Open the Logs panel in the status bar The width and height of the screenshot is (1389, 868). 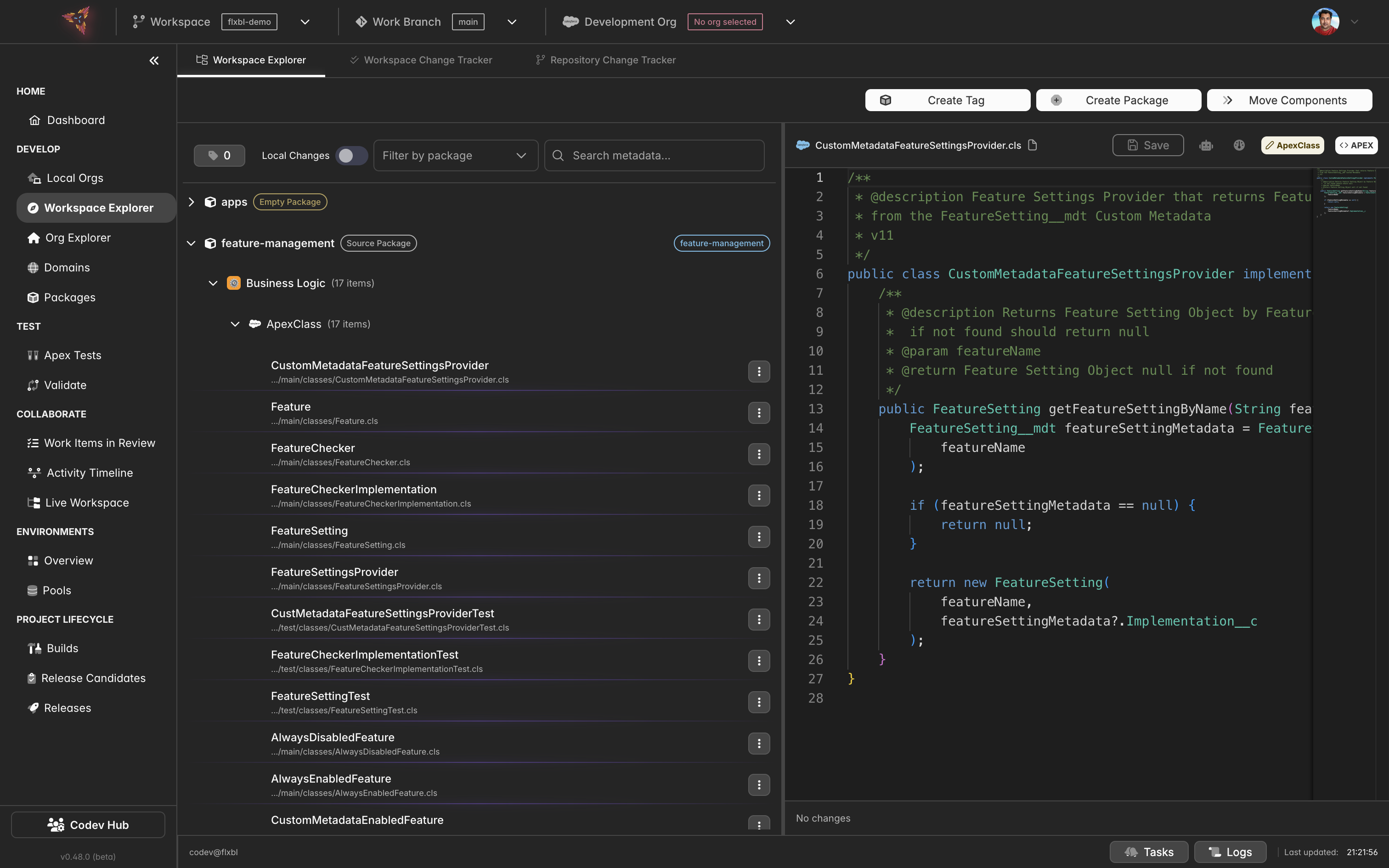[x=1230, y=852]
